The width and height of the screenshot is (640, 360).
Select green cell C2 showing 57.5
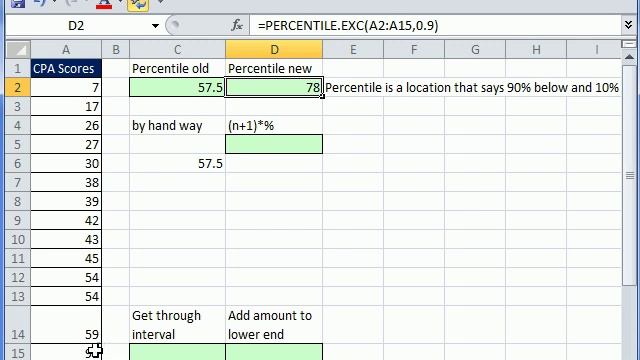point(177,87)
